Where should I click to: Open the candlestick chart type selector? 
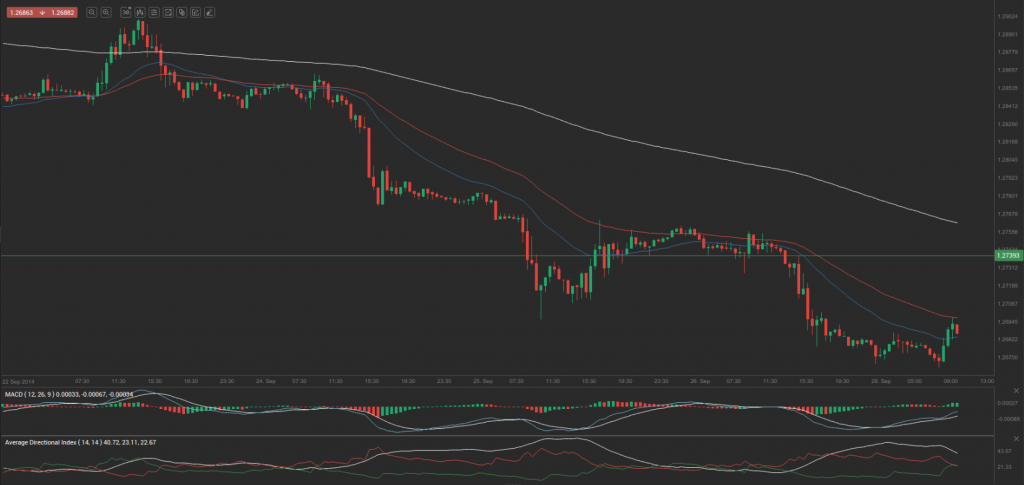pyautogui.click(x=139, y=13)
